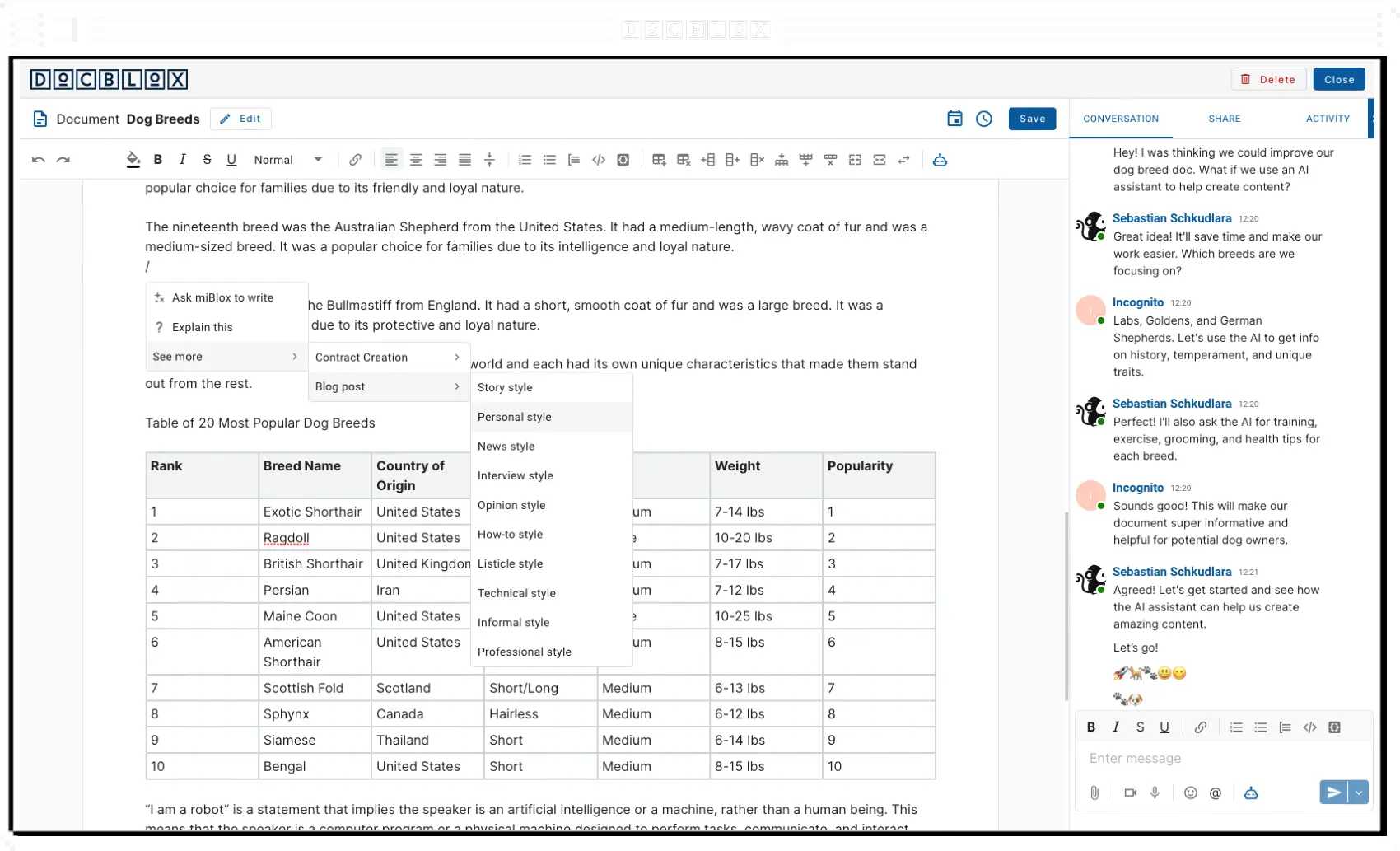Screen dimensions: 1400x851
Task: Click the DOCBLOX logo
Action: tap(109, 79)
